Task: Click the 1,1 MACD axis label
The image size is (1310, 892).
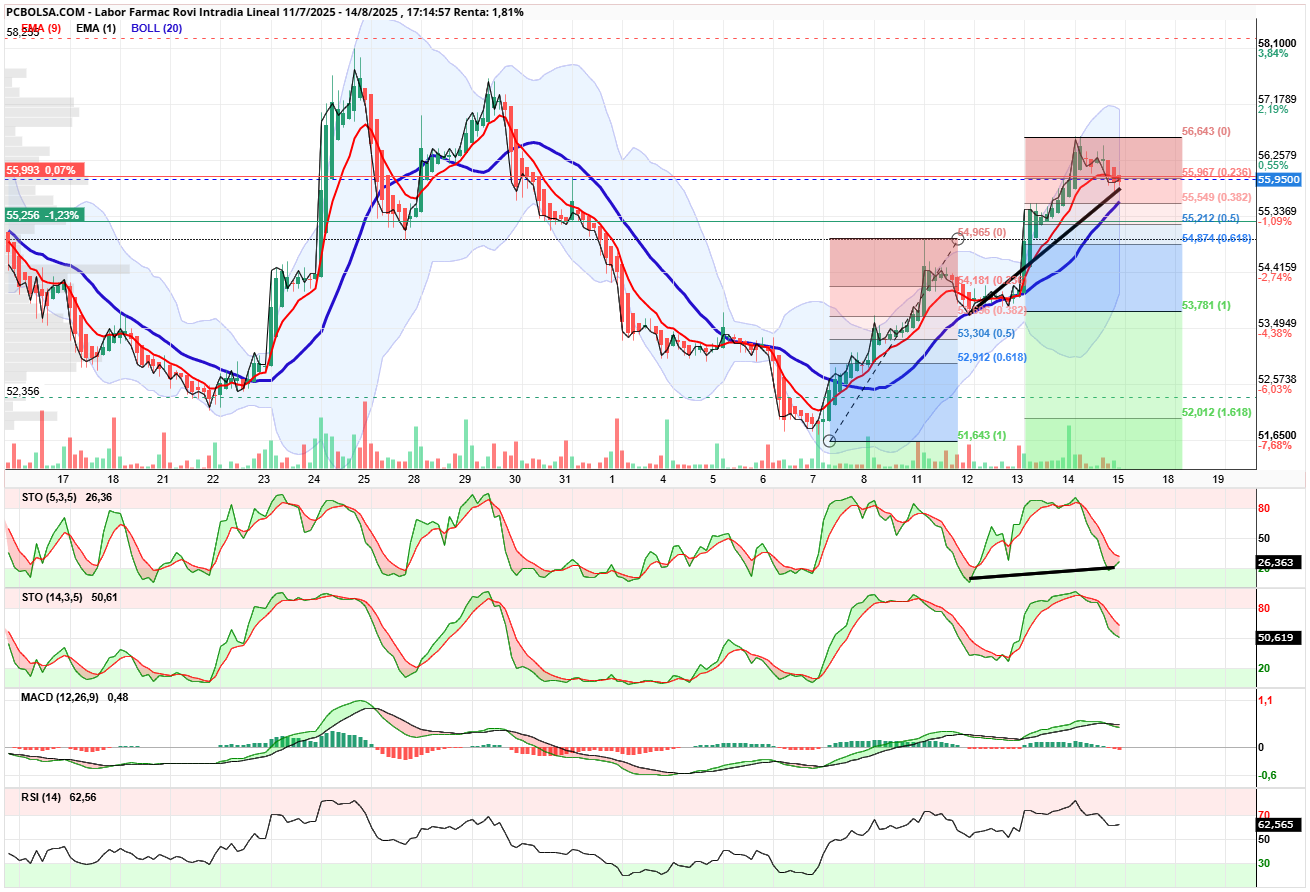Action: click(1265, 701)
